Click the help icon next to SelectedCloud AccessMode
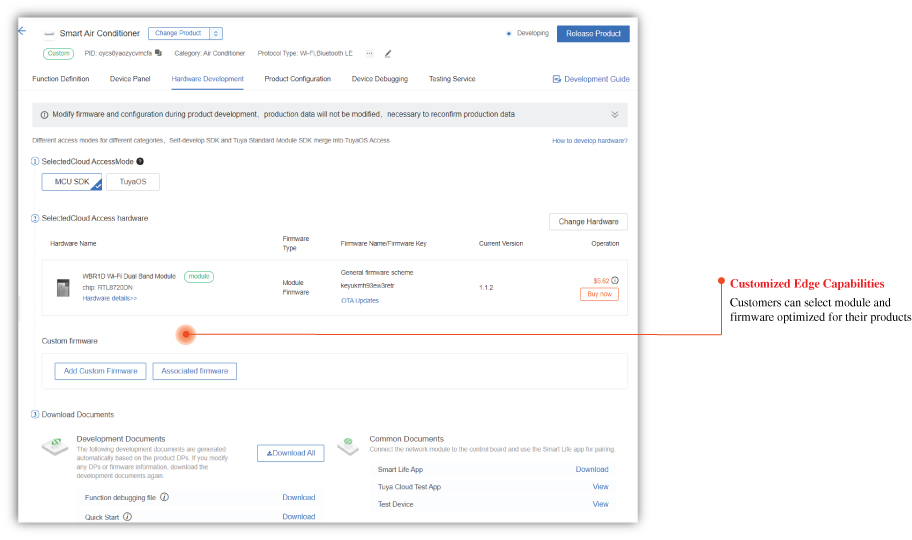 tap(140, 161)
